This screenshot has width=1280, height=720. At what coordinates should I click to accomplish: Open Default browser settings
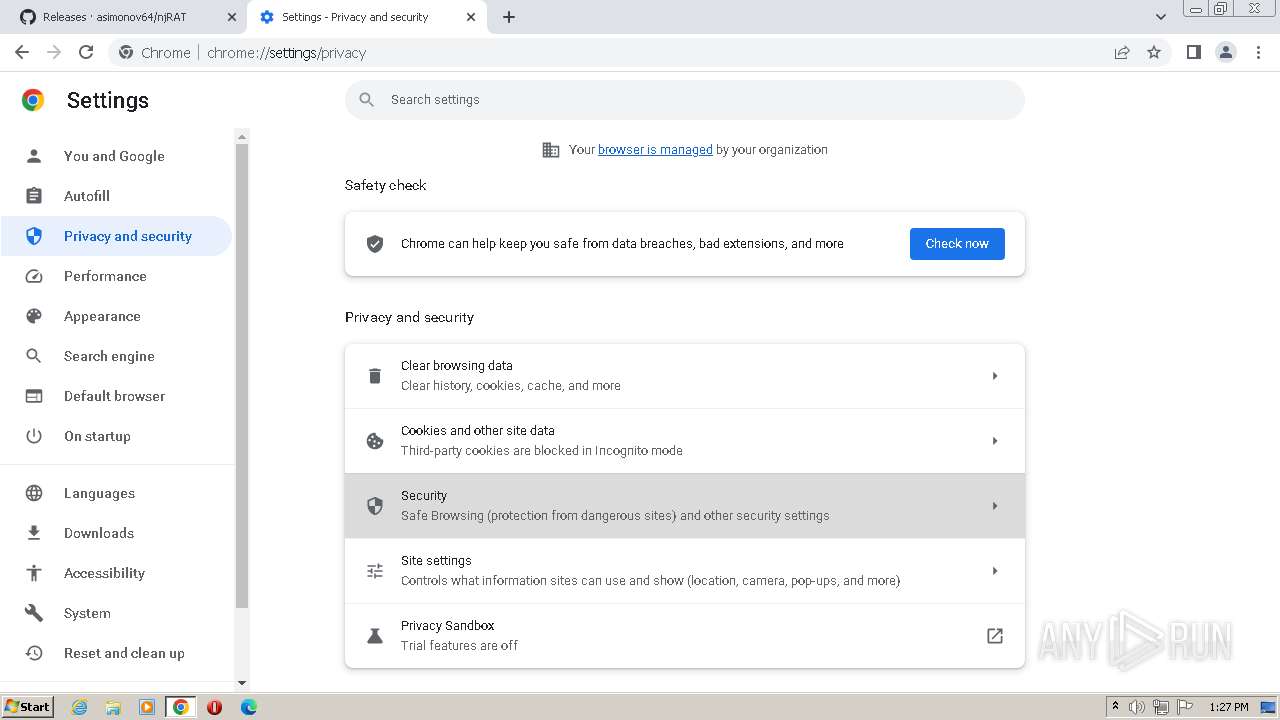(114, 396)
